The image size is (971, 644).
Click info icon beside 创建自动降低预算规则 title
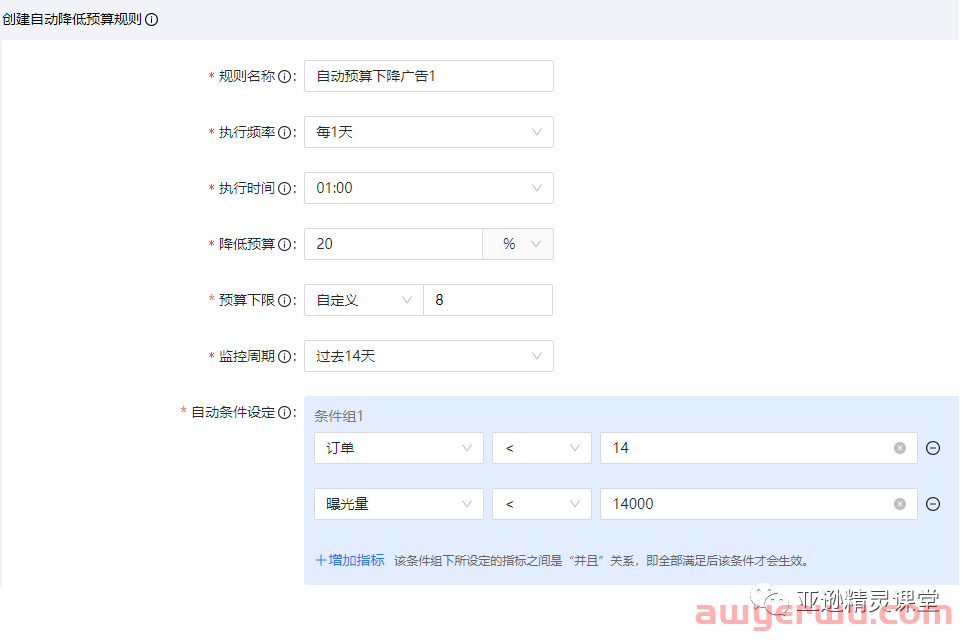coord(152,20)
